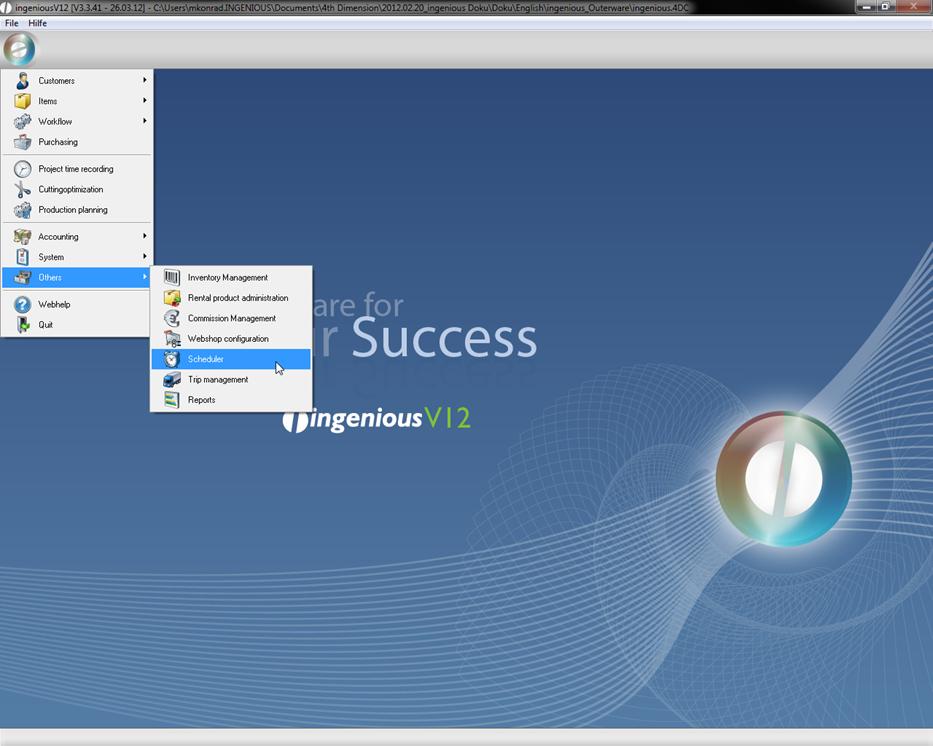This screenshot has height=746, width=933.
Task: Select Quit to exit the application
Action: [x=46, y=325]
